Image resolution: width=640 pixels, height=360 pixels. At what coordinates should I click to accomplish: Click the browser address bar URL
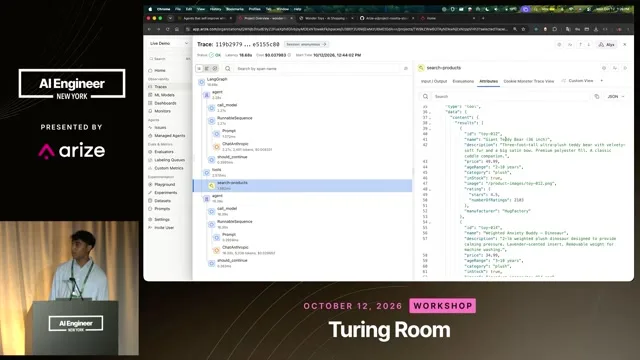(x=349, y=29)
